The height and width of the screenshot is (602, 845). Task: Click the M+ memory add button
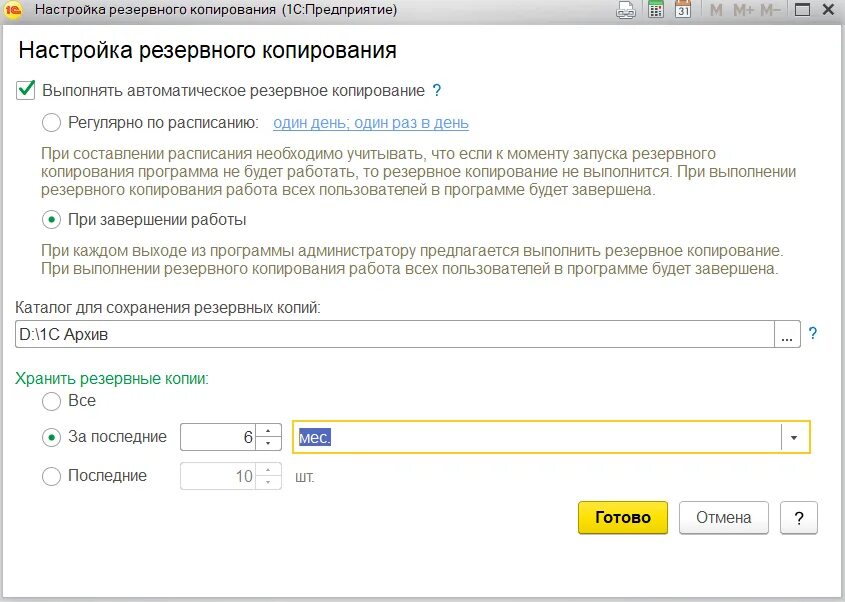pos(744,10)
